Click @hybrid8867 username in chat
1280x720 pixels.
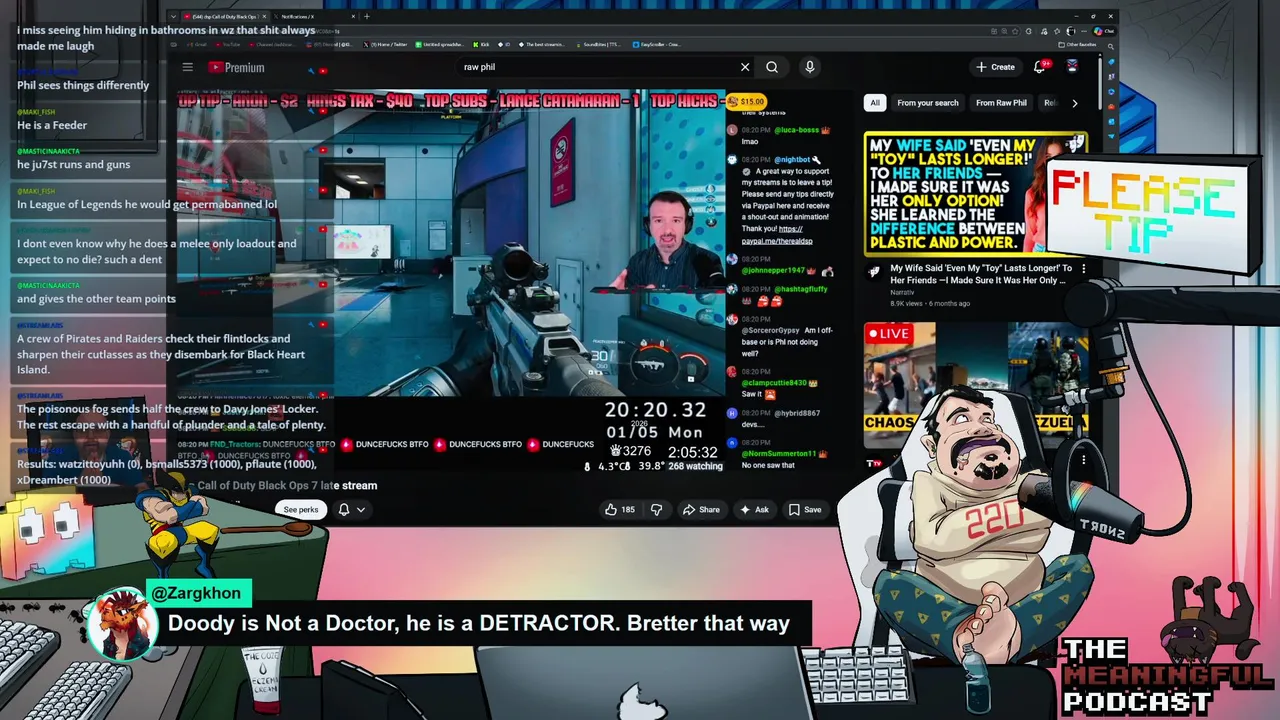coord(797,413)
